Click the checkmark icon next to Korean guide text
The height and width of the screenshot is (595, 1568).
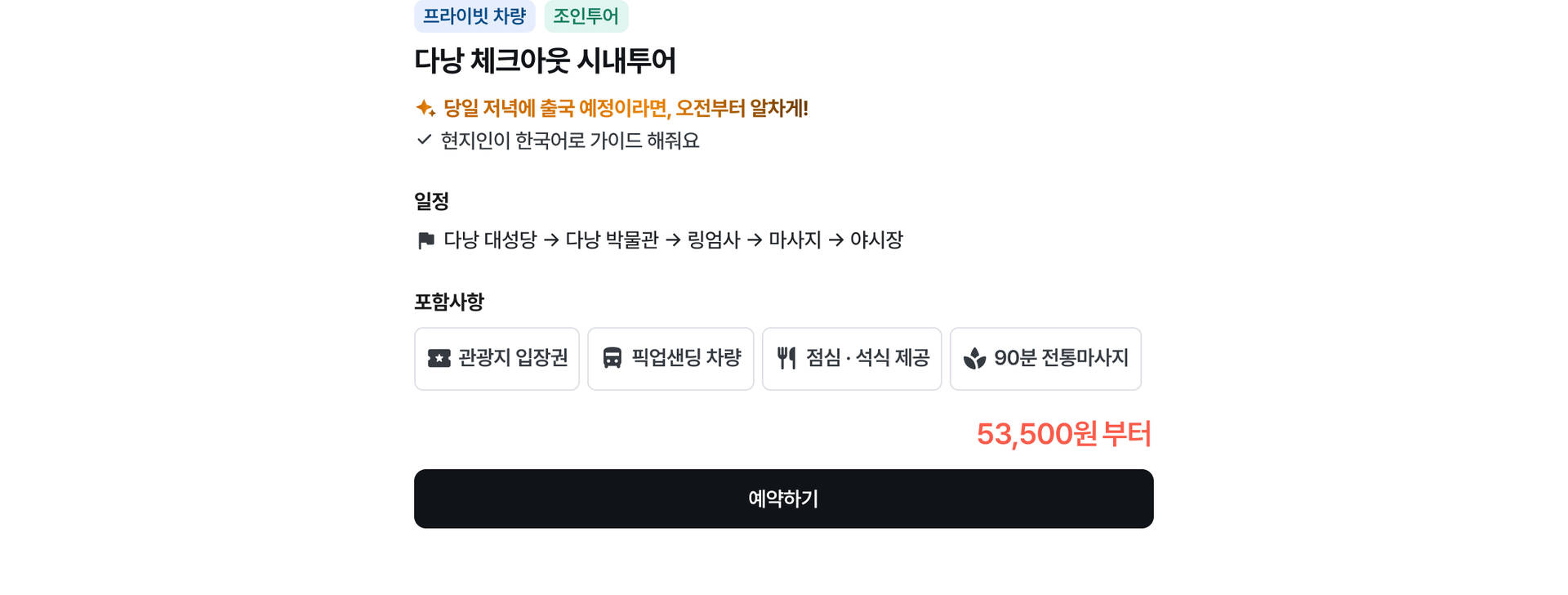[424, 140]
